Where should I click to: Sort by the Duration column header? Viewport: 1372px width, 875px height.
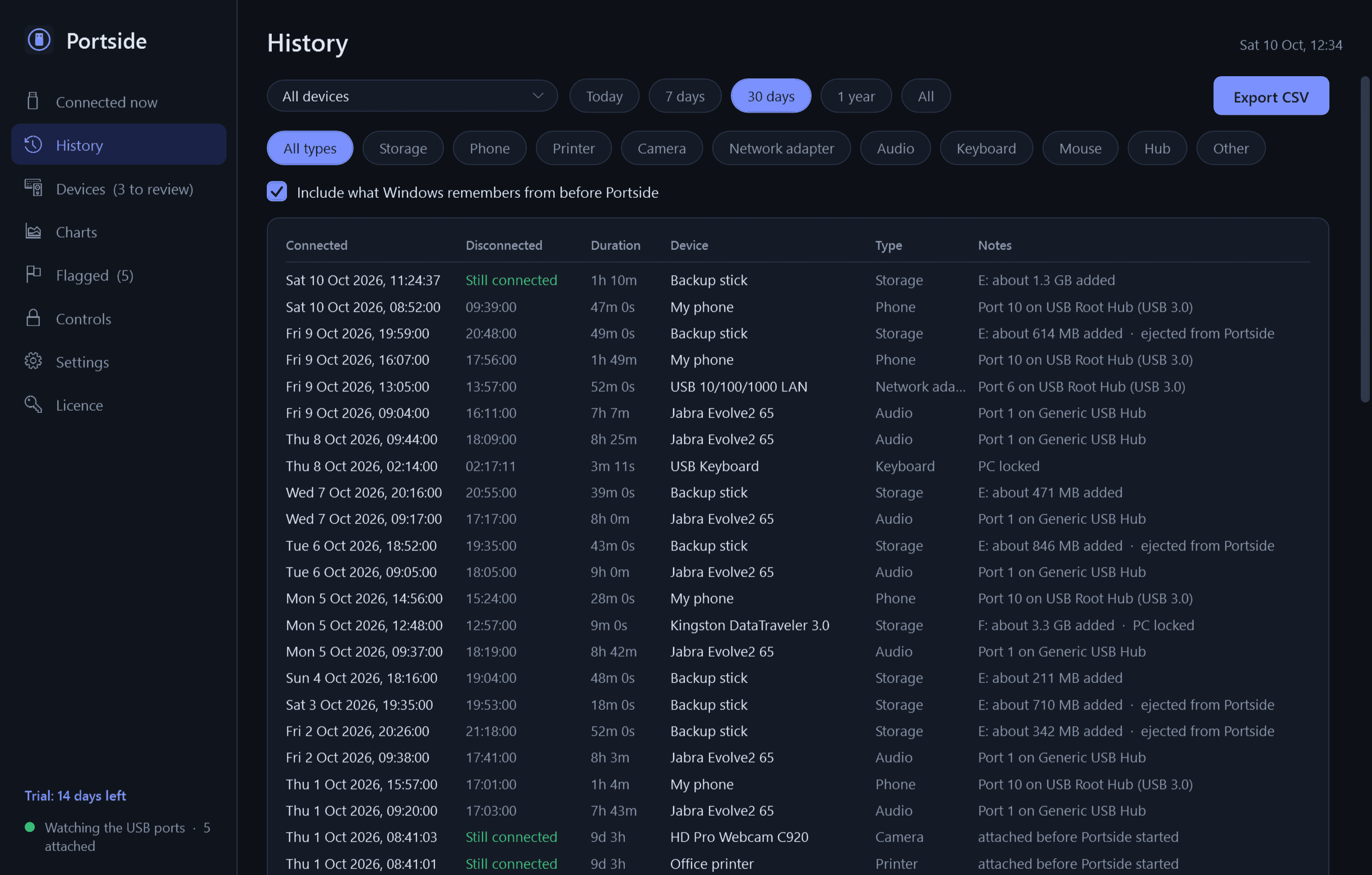[615, 245]
